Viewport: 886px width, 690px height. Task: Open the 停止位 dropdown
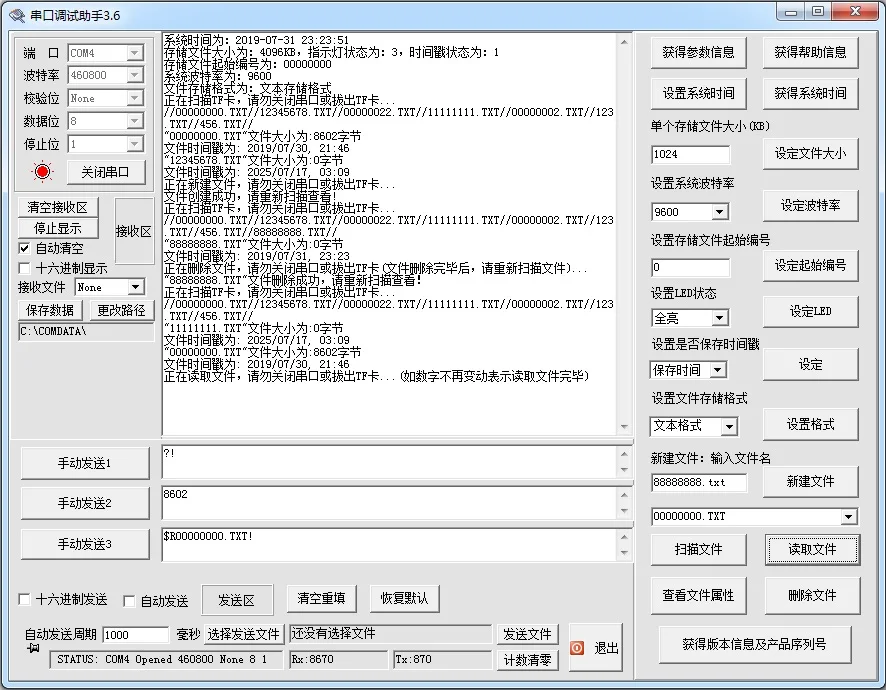point(134,144)
